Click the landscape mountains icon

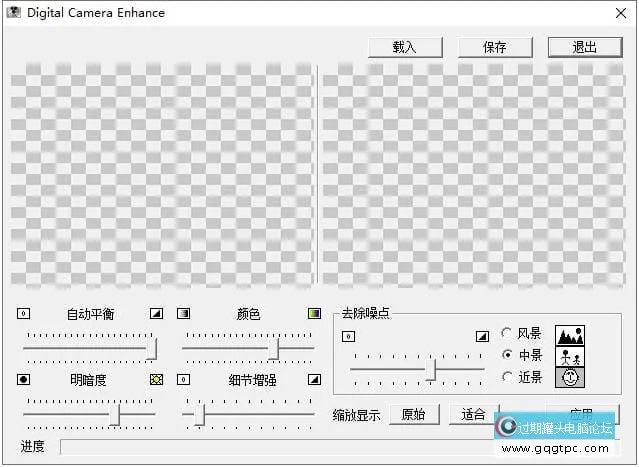(570, 335)
